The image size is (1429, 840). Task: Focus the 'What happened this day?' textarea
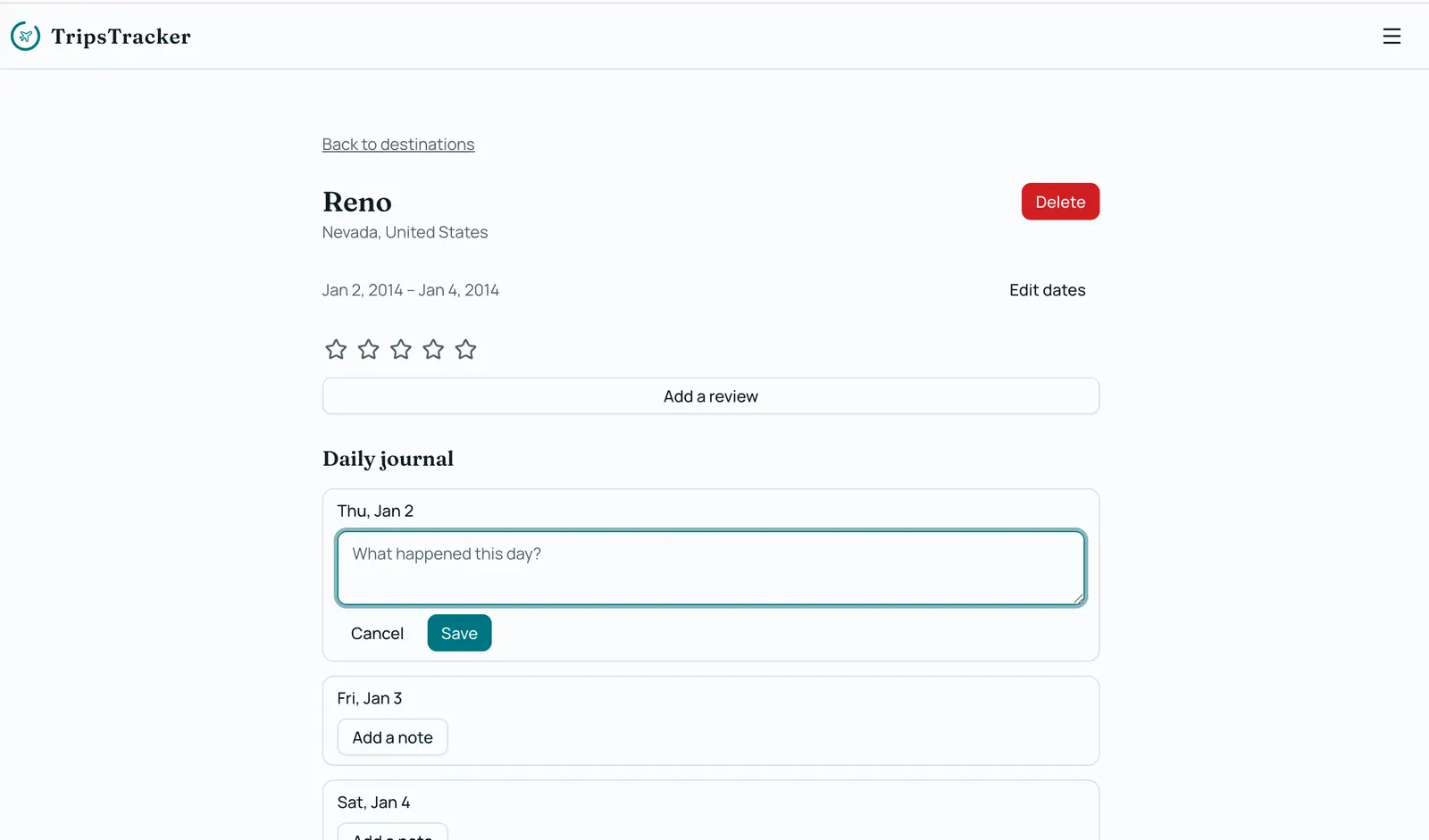click(x=711, y=568)
